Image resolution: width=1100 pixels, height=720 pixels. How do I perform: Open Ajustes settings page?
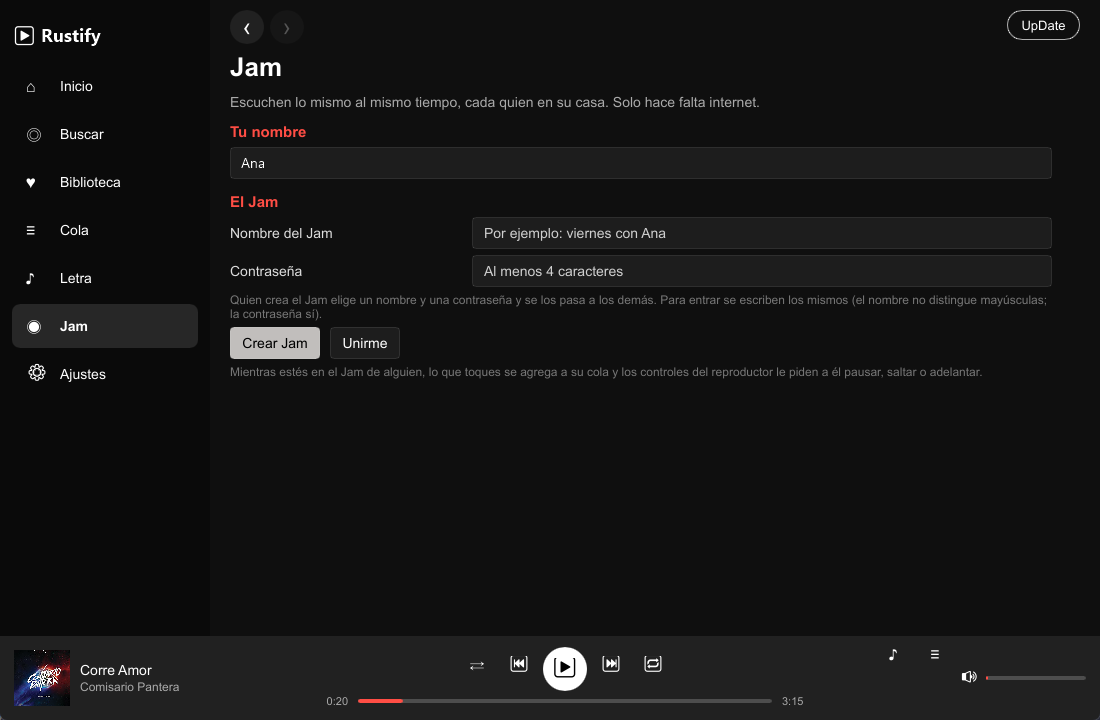[105, 374]
